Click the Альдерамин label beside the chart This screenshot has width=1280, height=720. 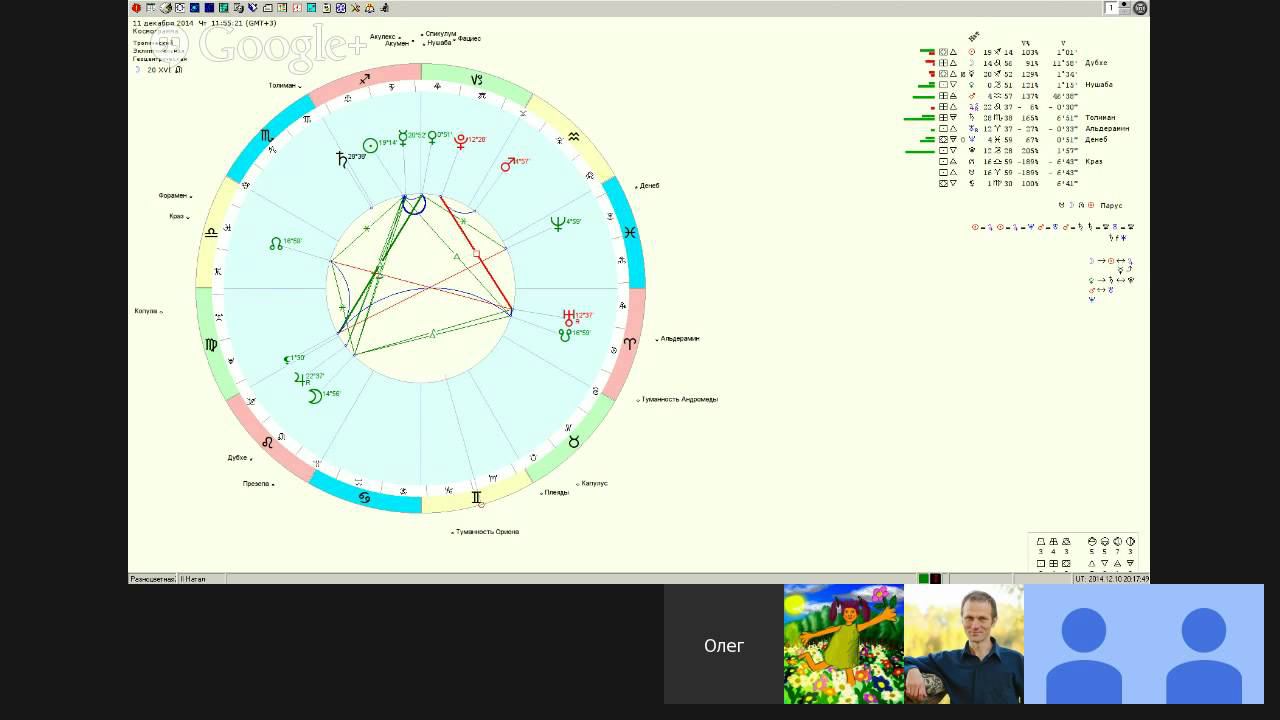[x=680, y=339]
